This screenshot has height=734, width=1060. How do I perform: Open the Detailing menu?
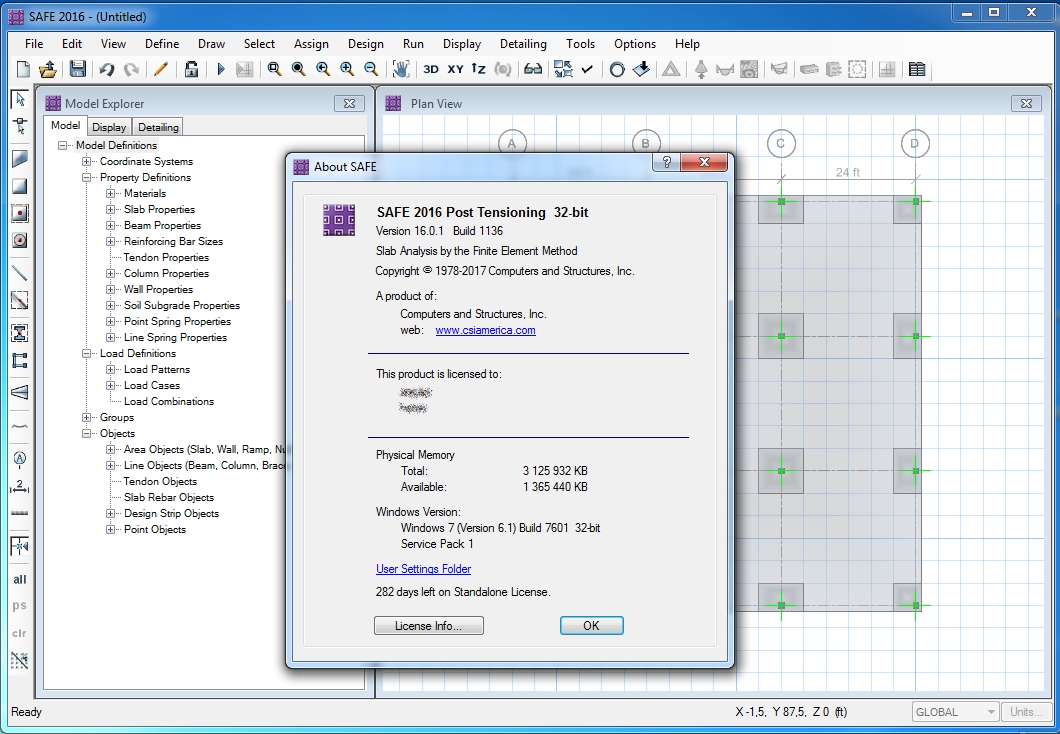[x=523, y=44]
